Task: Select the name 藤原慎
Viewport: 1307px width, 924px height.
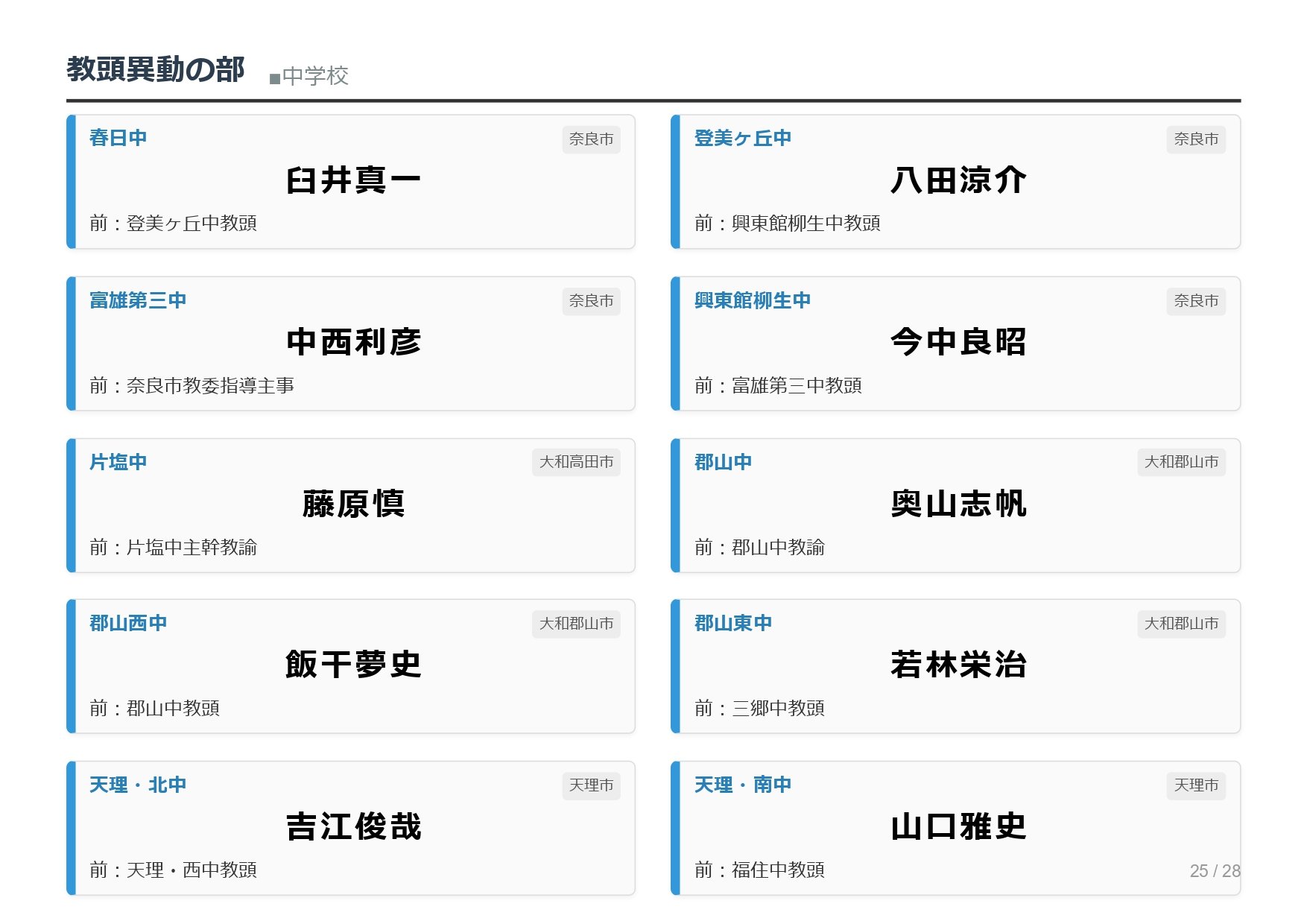Action: [x=353, y=504]
